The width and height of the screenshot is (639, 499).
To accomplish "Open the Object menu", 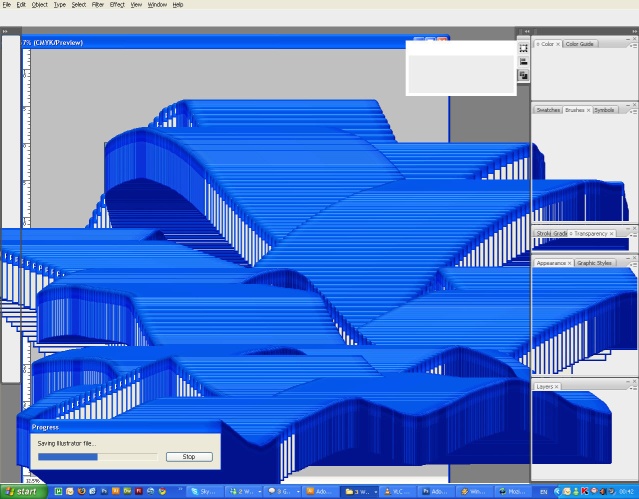I will 39,5.
